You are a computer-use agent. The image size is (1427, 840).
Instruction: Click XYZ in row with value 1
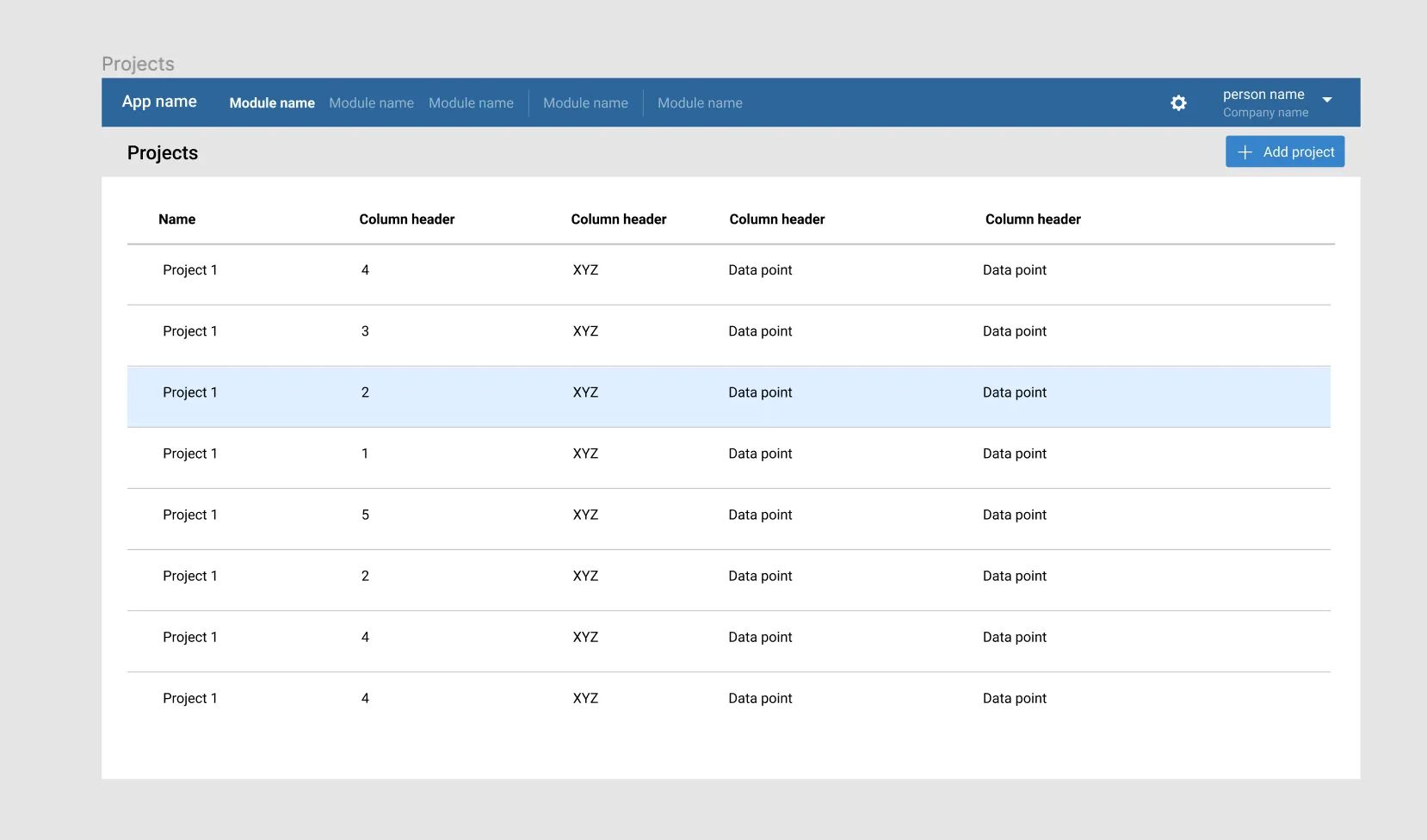coord(585,454)
